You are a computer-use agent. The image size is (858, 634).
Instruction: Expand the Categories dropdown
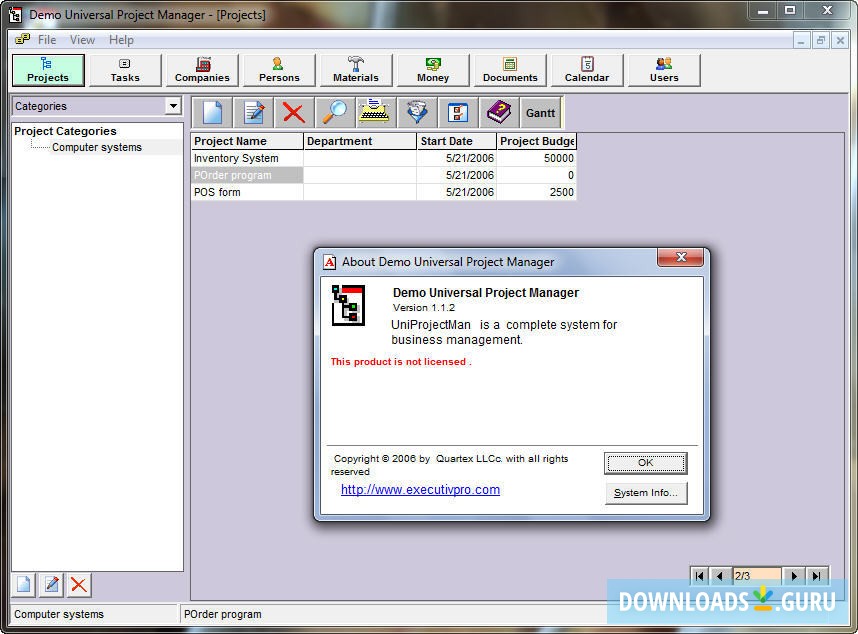[x=173, y=106]
